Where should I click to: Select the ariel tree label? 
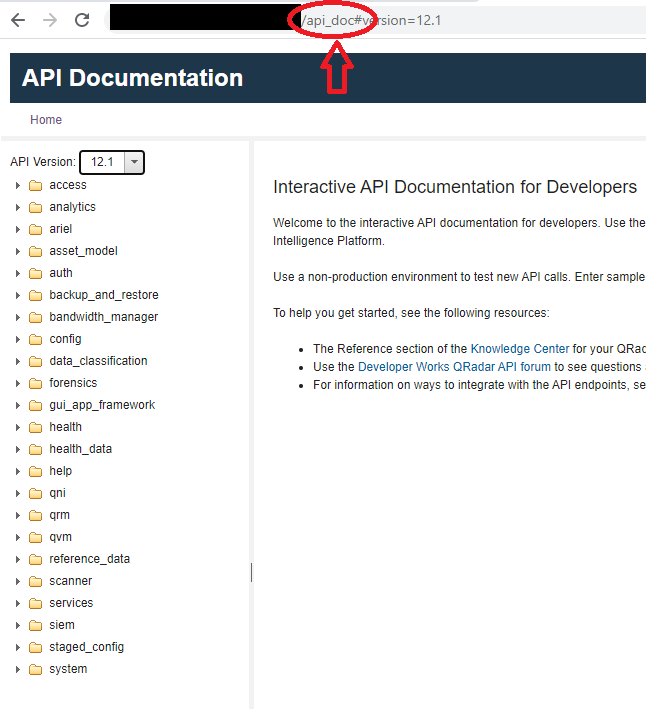[x=61, y=229]
